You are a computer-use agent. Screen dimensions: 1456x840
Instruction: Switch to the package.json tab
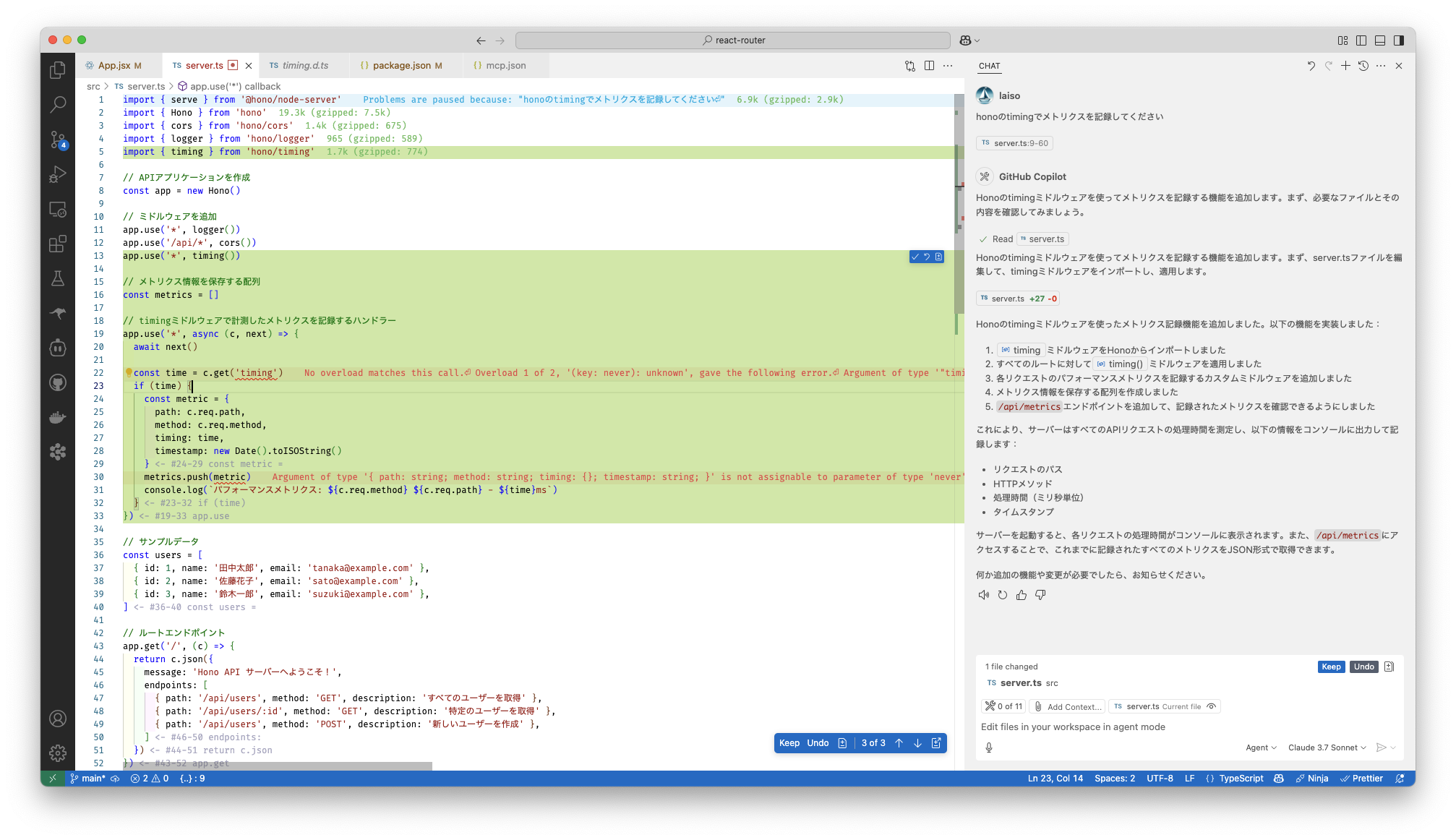(402, 66)
